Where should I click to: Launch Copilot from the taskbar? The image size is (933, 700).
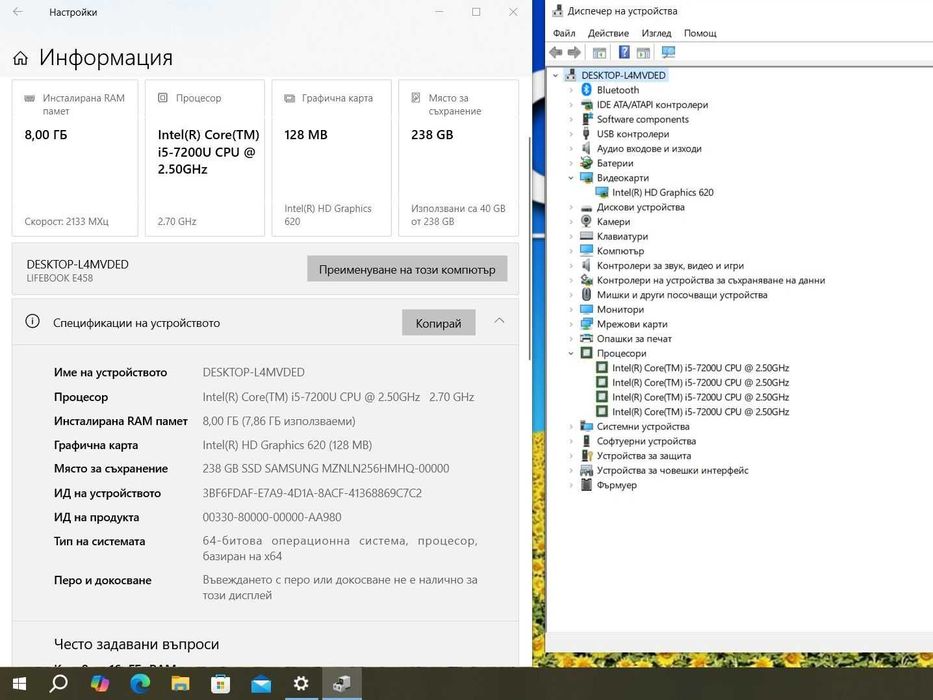[x=99, y=683]
